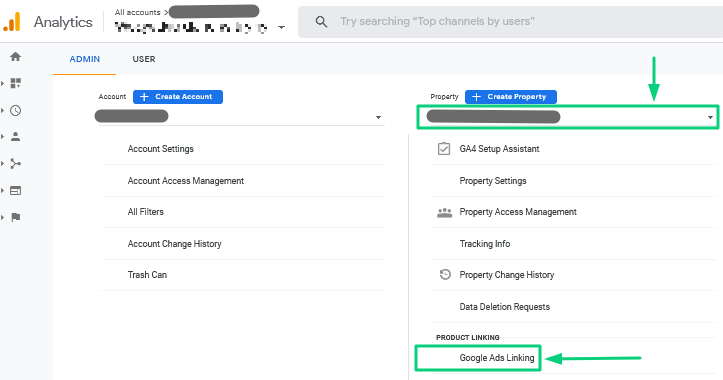The width and height of the screenshot is (723, 380).
Task: Switch to the USER tab
Action: 144,59
